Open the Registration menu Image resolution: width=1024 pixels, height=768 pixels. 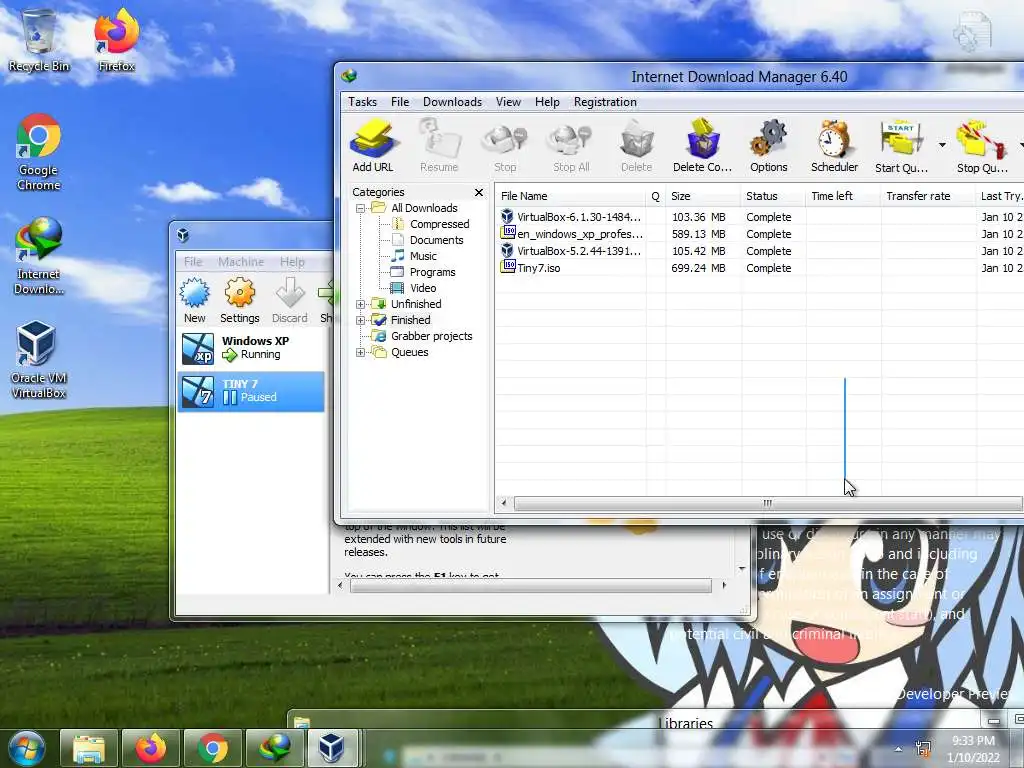pos(605,102)
